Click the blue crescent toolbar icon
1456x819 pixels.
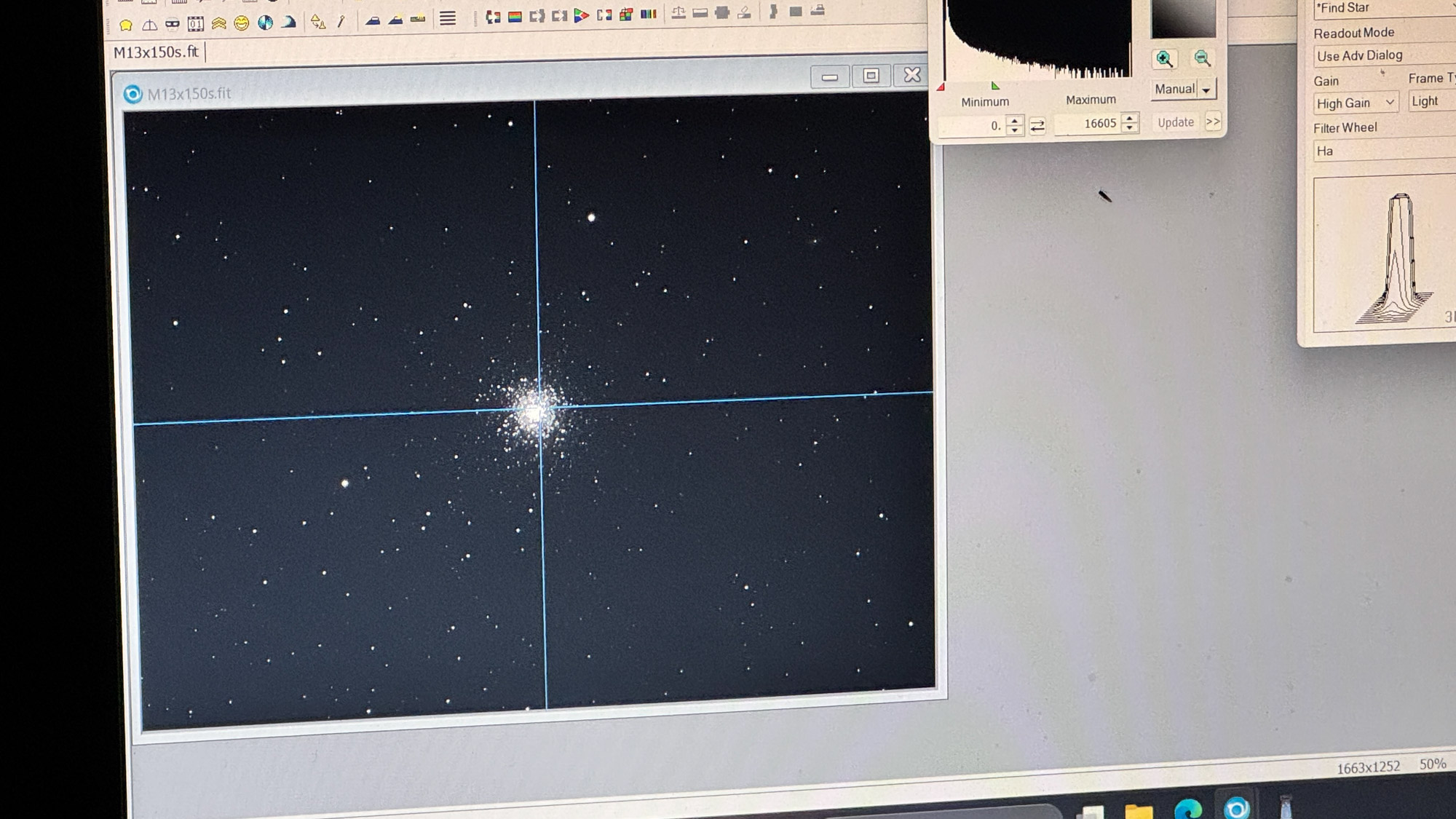[289, 22]
